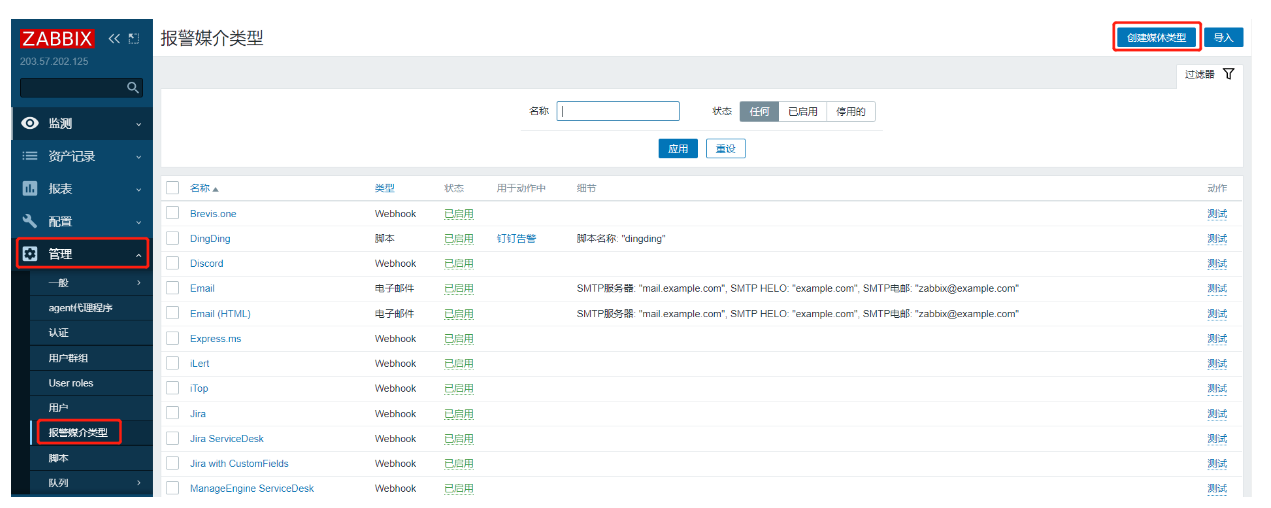Check the Jira ServiceDesk row checkbox
The height and width of the screenshot is (508, 1271).
click(173, 438)
